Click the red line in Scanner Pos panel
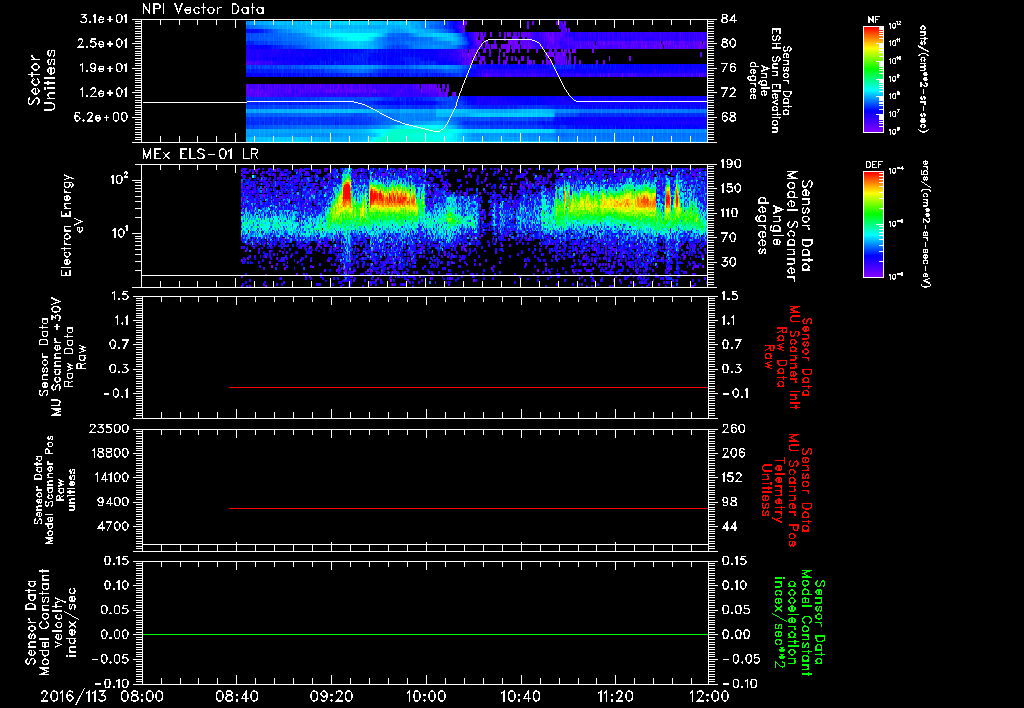Image resolution: width=1024 pixels, height=708 pixels. click(x=468, y=508)
